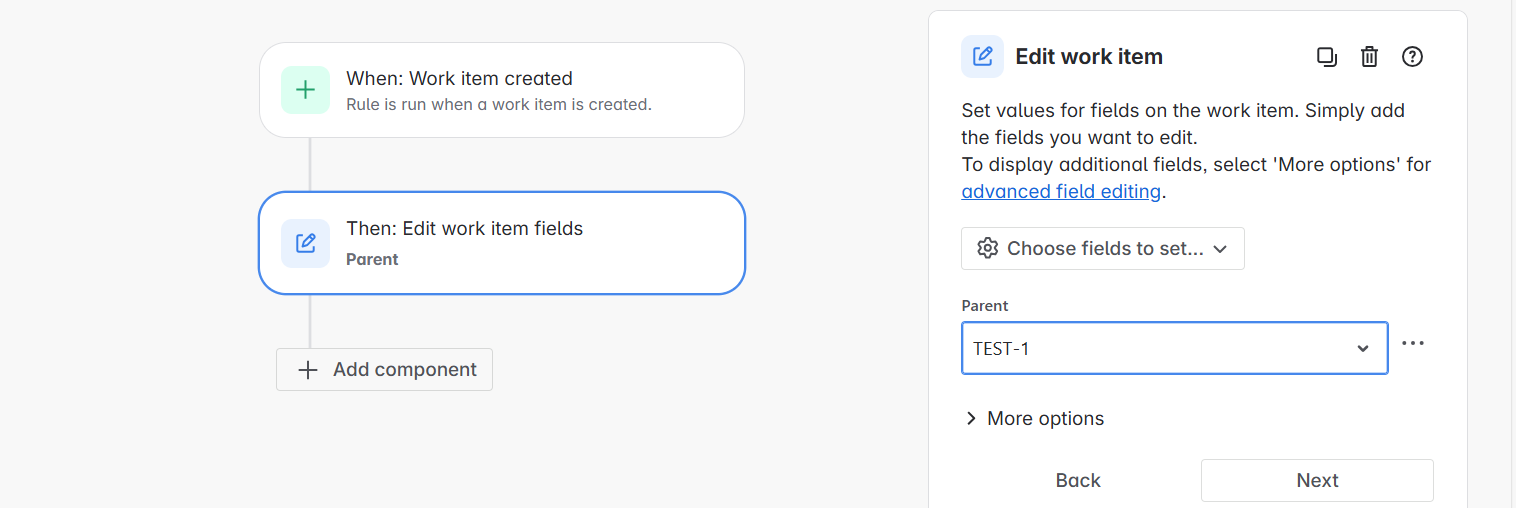Click the gear icon beside Choose fields
This screenshot has width=1516, height=508.
(x=988, y=248)
